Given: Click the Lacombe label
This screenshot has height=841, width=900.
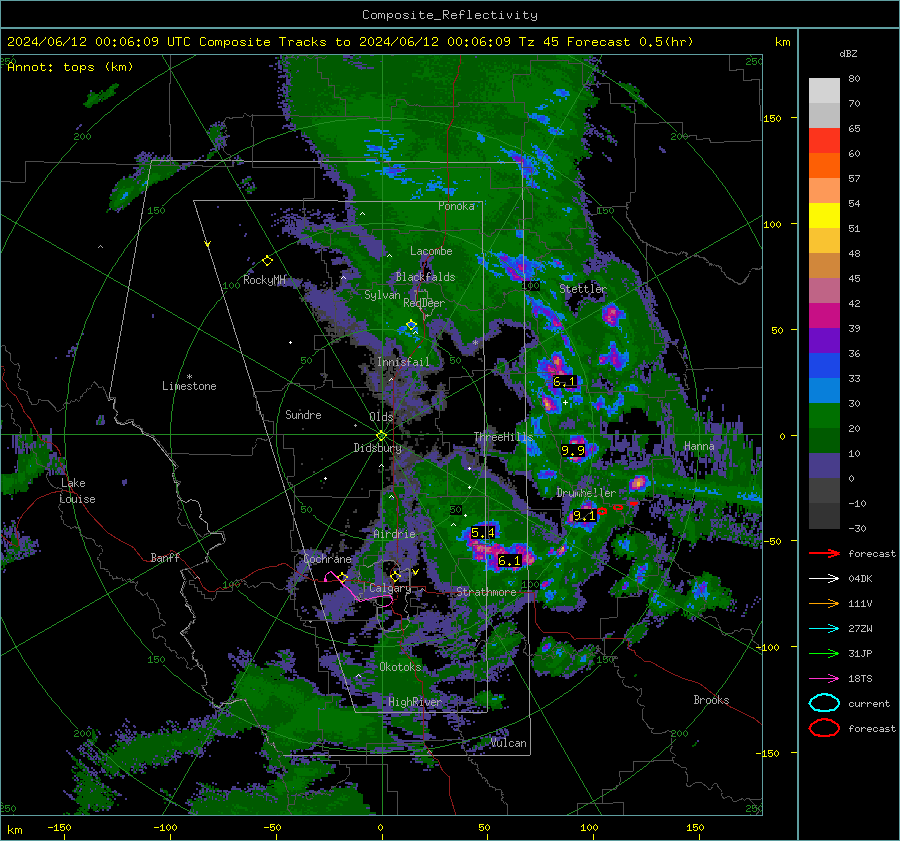Looking at the screenshot, I should [x=431, y=251].
